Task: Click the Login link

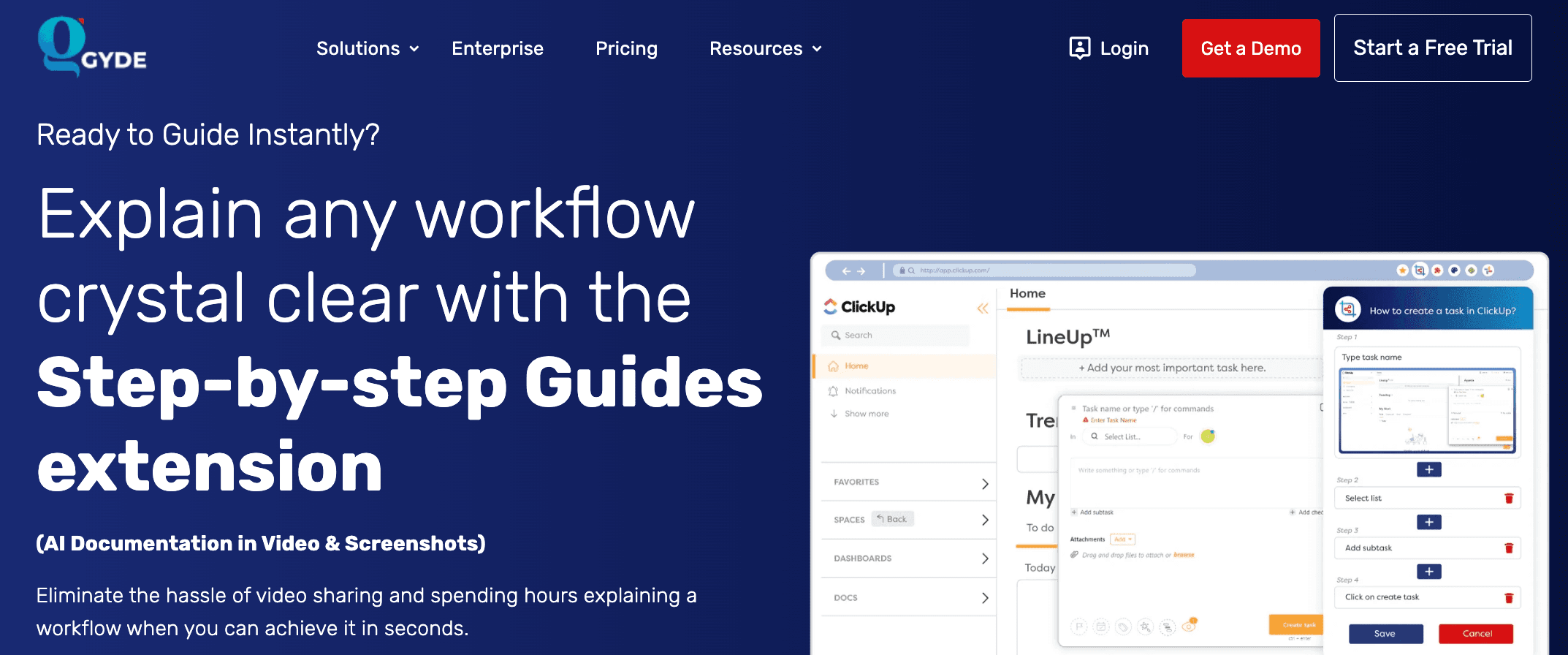Action: [x=1108, y=48]
